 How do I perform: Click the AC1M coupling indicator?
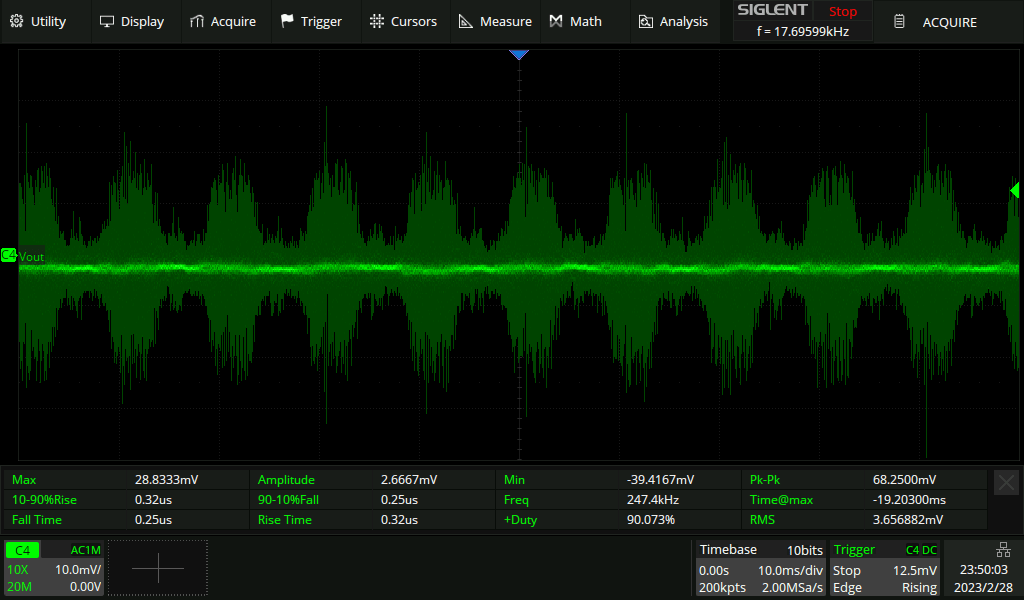(x=86, y=550)
